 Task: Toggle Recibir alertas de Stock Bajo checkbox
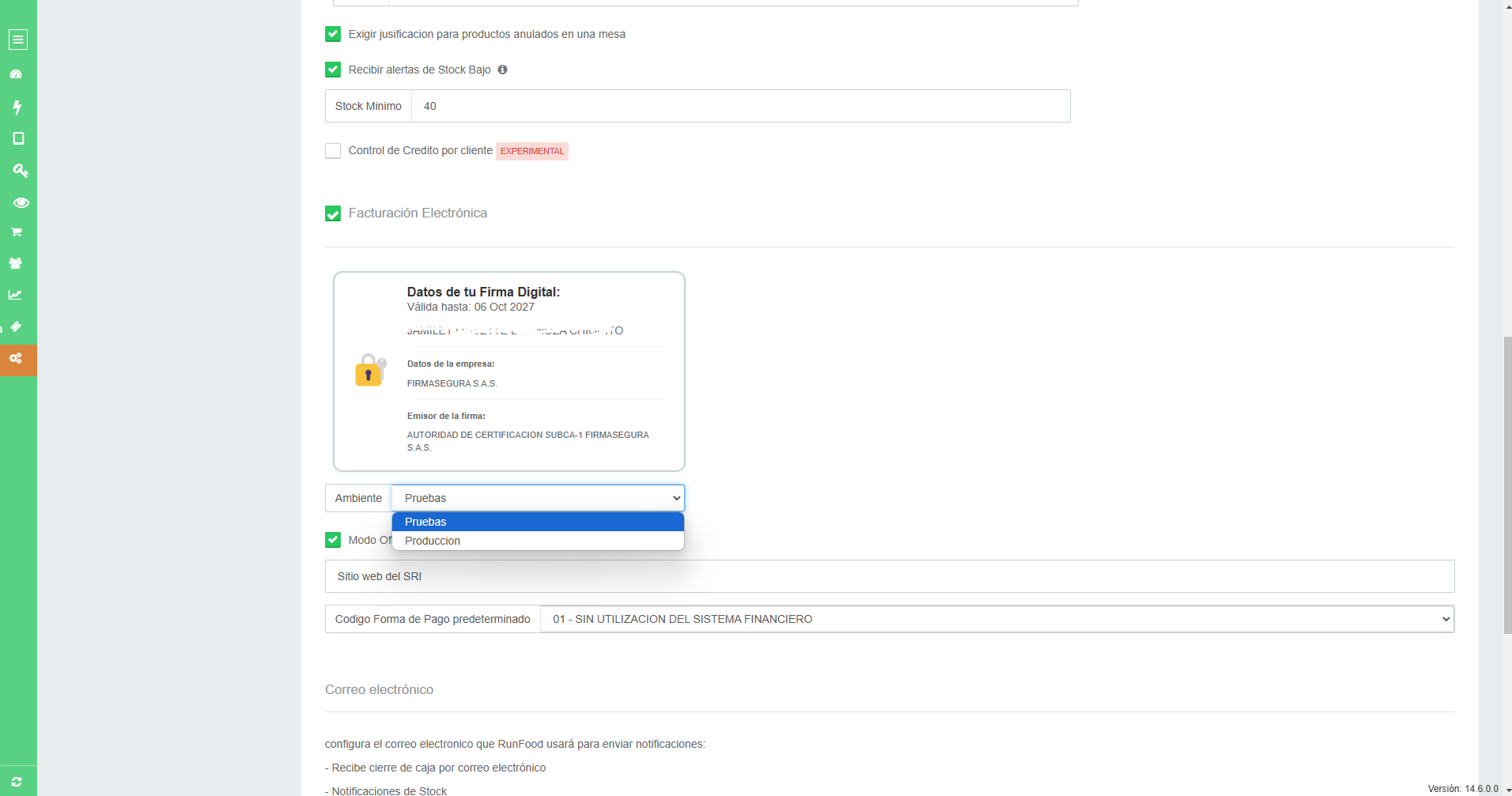click(333, 70)
